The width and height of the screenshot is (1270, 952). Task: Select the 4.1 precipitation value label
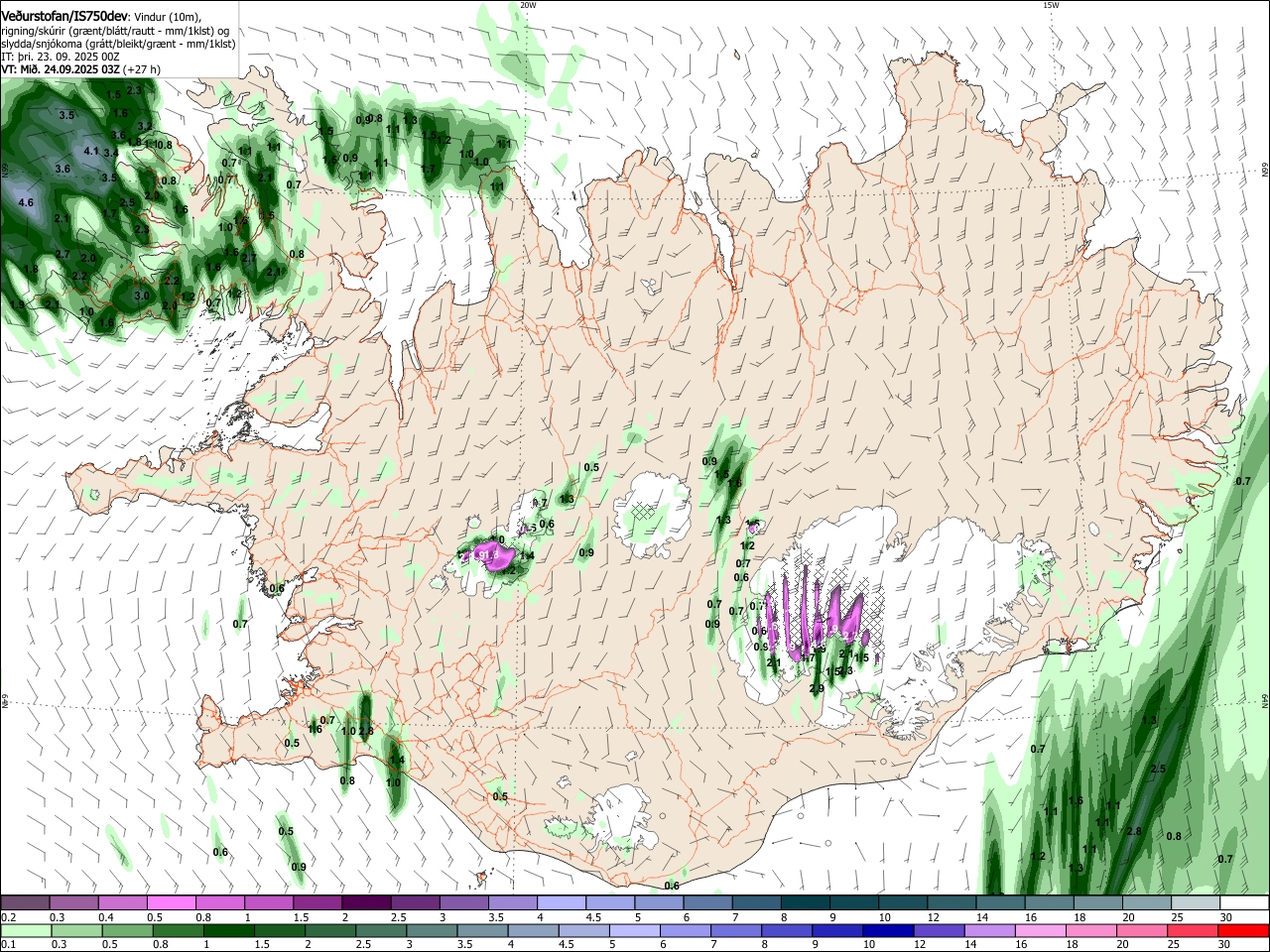90,151
